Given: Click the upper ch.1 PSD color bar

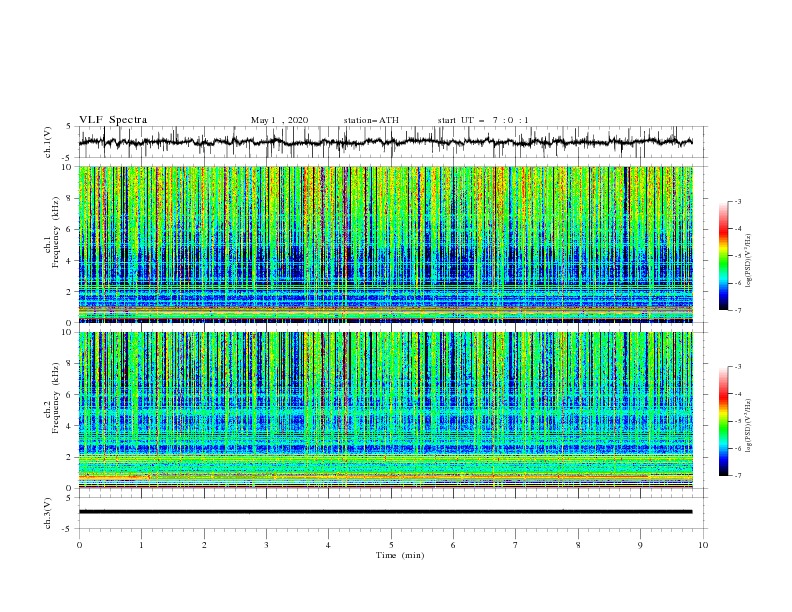Looking at the screenshot, I should coord(723,256).
